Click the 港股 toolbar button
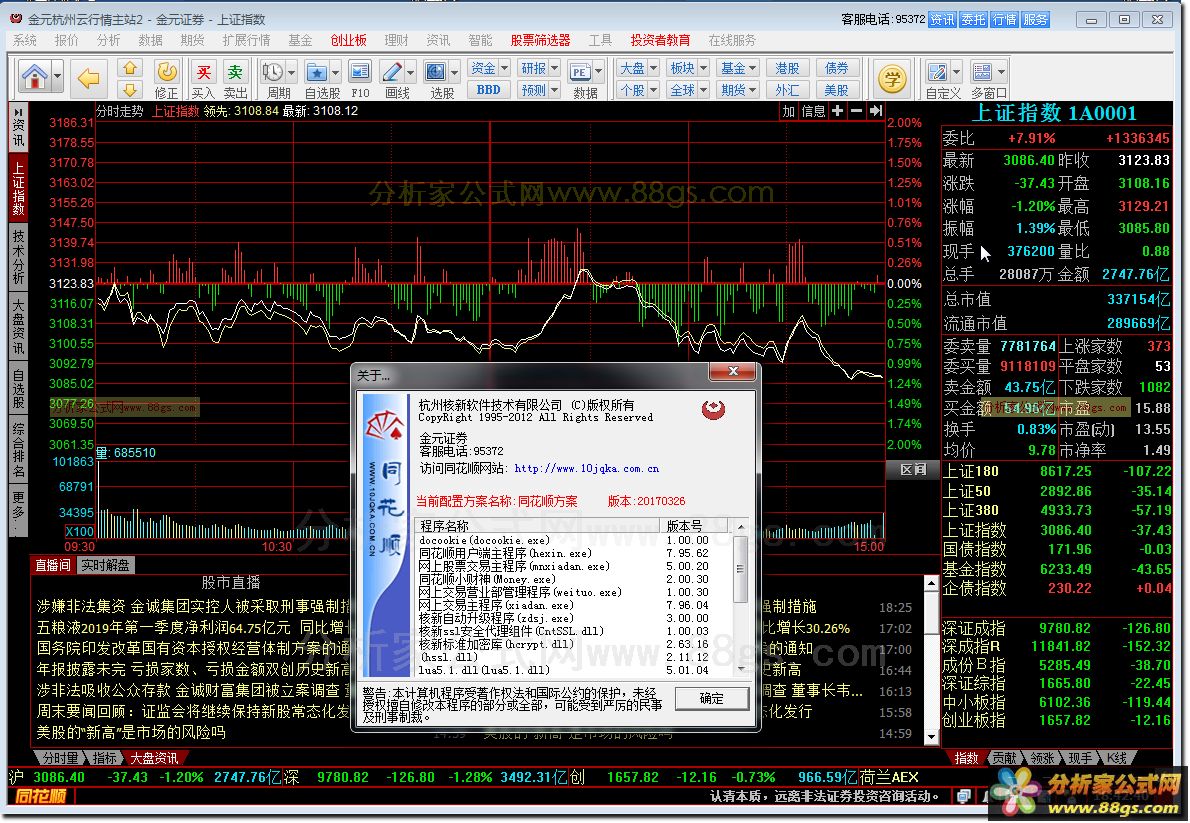This screenshot has width=1190, height=823. 787,68
